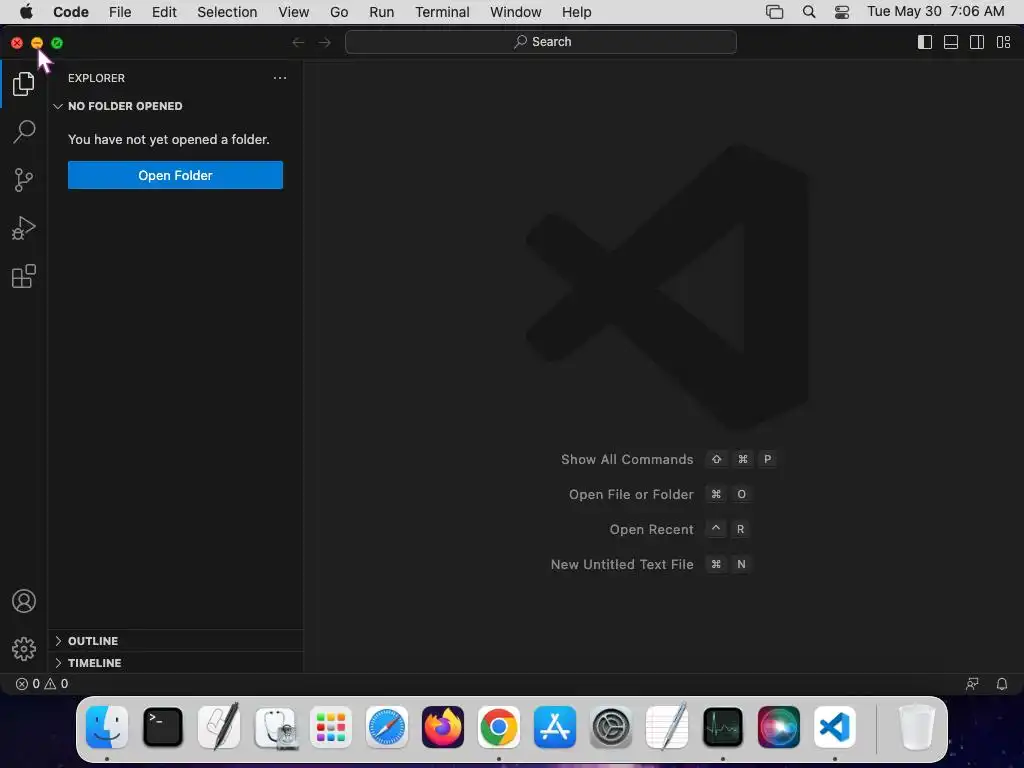Open Google Chrome from the Dock
1024x768 pixels.
click(x=499, y=727)
